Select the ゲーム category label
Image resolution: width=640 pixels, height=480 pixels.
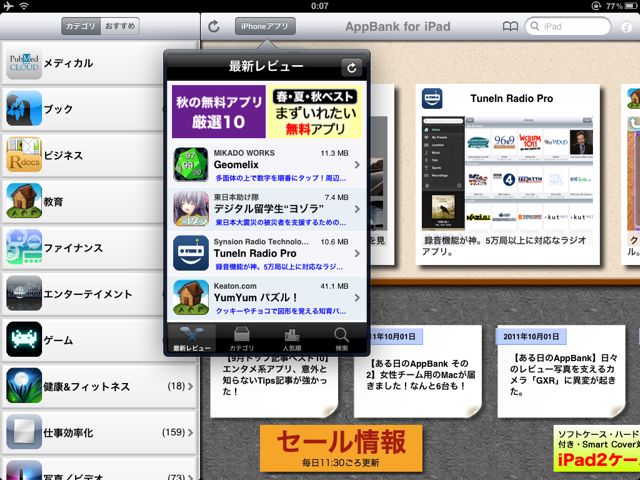[x=58, y=340]
